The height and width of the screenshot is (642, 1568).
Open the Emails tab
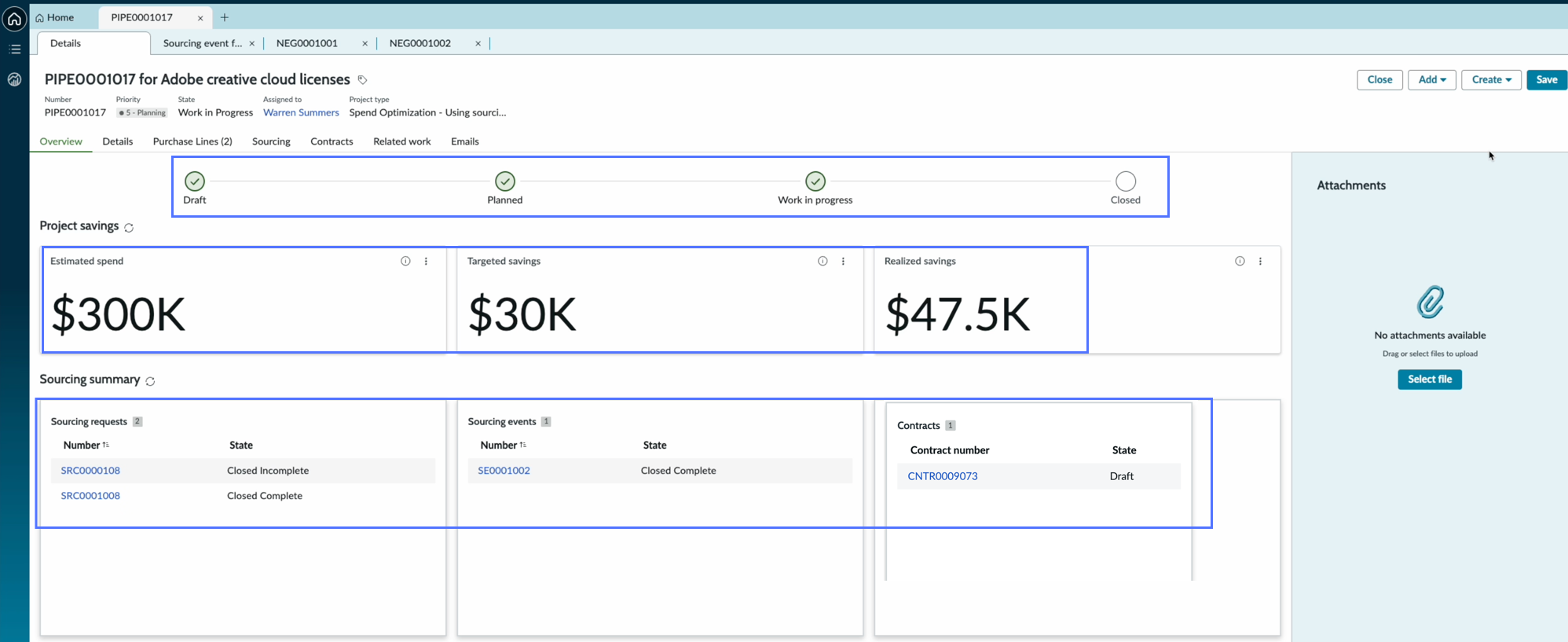[x=465, y=141]
